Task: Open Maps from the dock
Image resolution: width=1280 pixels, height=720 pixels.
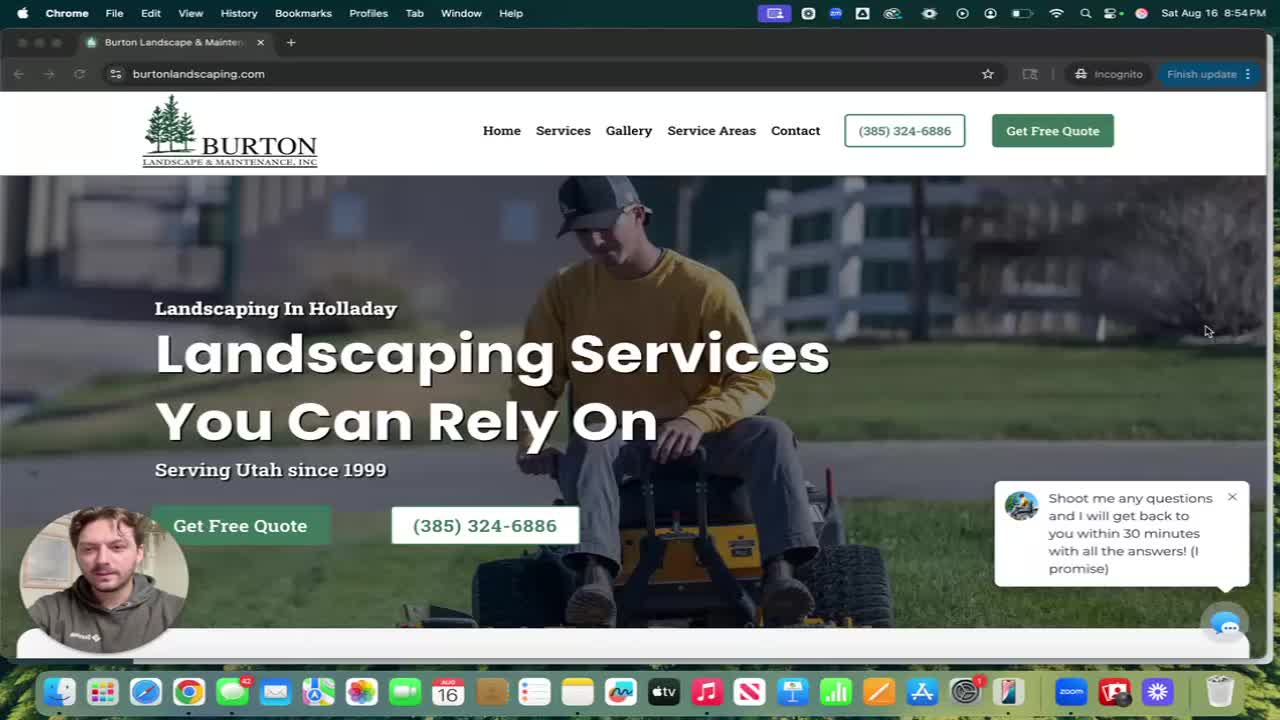Action: pos(318,691)
